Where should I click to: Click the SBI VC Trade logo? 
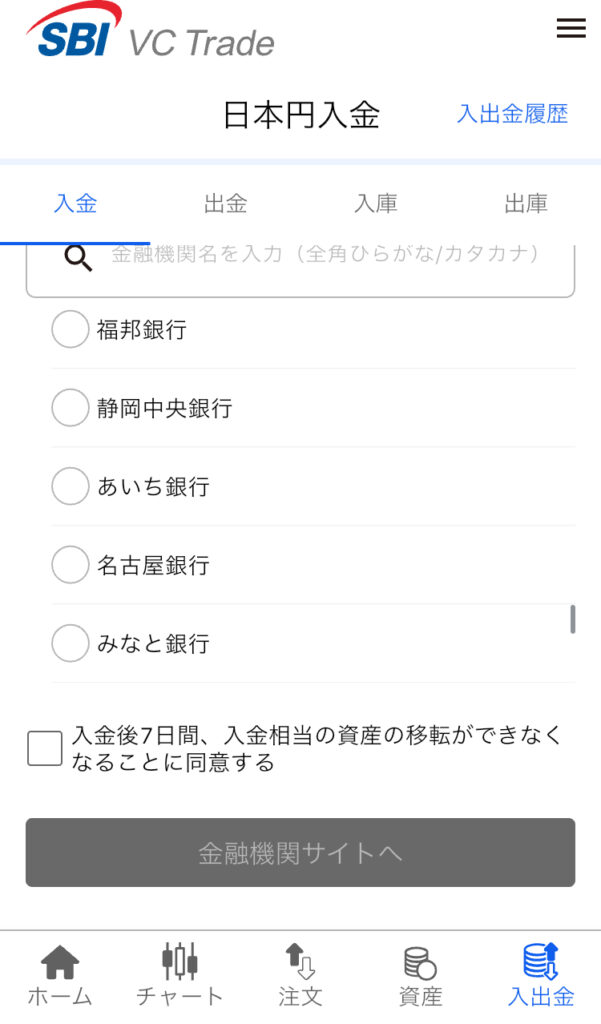(150, 31)
